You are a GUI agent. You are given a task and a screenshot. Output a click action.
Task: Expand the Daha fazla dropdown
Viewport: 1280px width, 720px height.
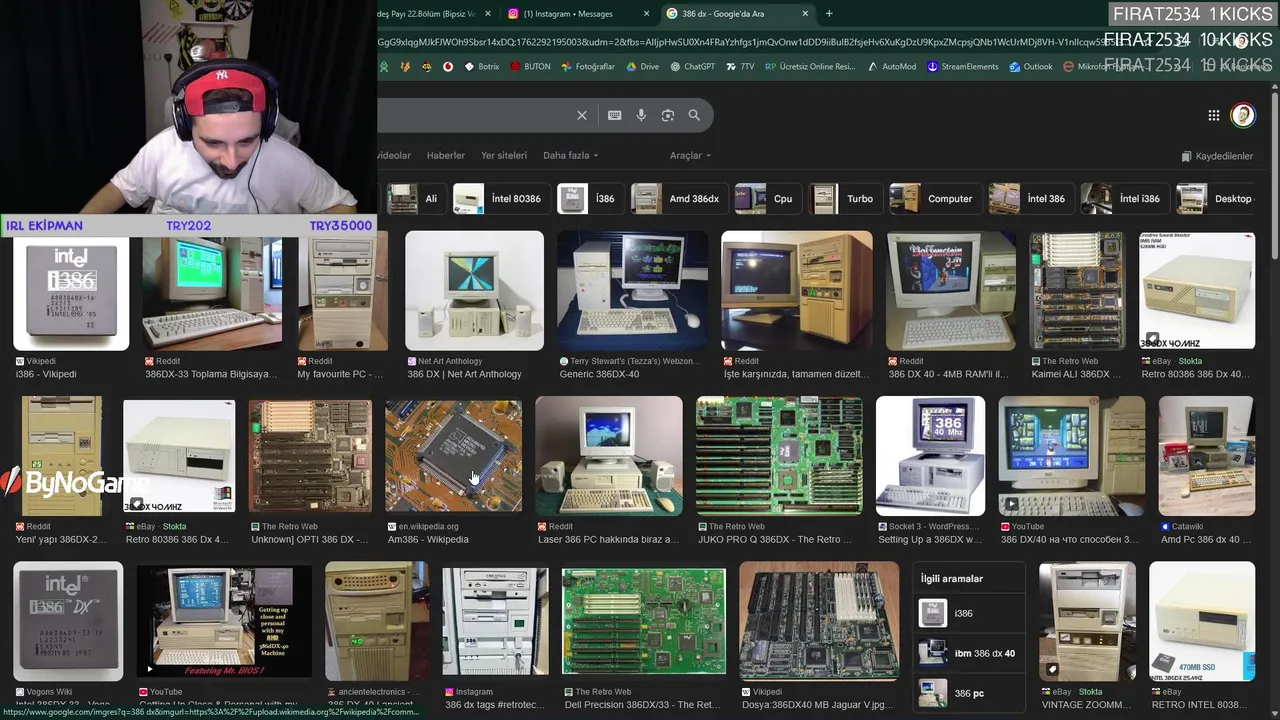[570, 155]
